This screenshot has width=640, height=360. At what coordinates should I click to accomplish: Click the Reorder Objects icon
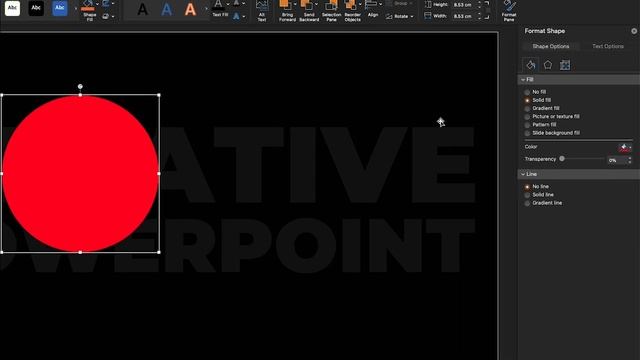point(351,5)
